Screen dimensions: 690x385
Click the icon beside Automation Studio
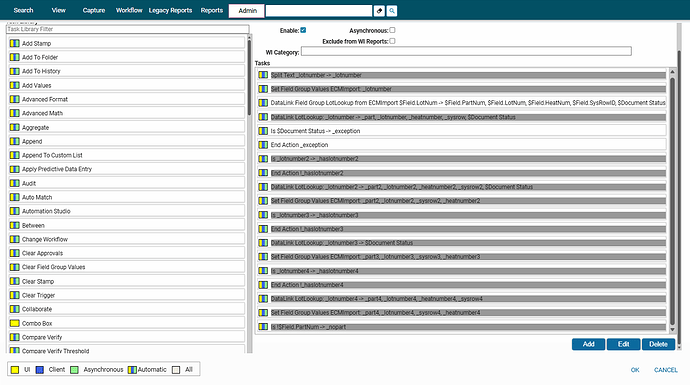[15, 211]
